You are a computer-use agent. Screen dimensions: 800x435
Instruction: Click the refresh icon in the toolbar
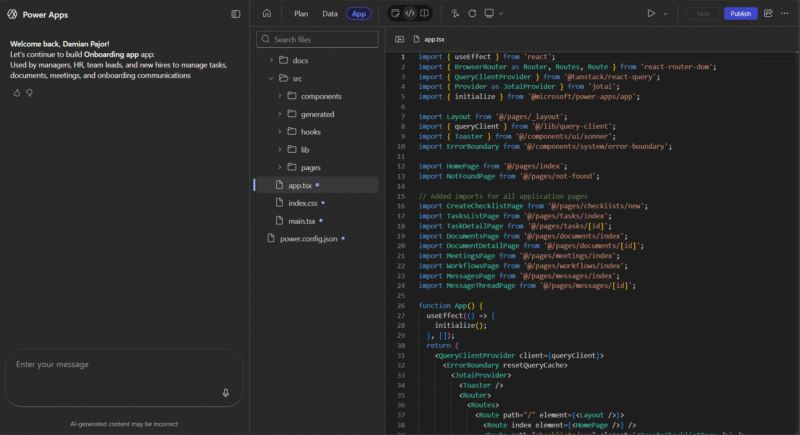pyautogui.click(x=472, y=14)
